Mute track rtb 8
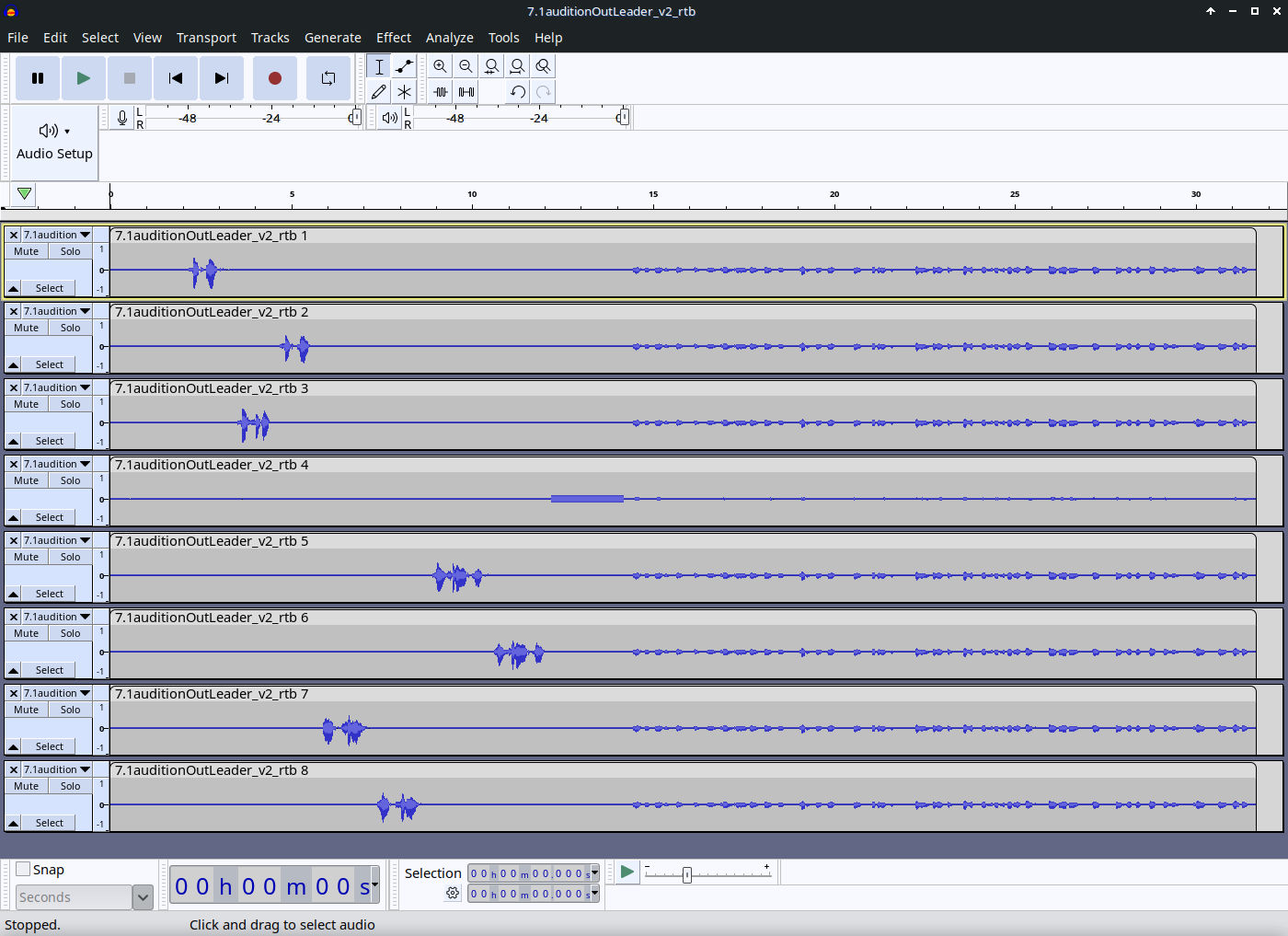This screenshot has height=936, width=1288. pyautogui.click(x=27, y=786)
